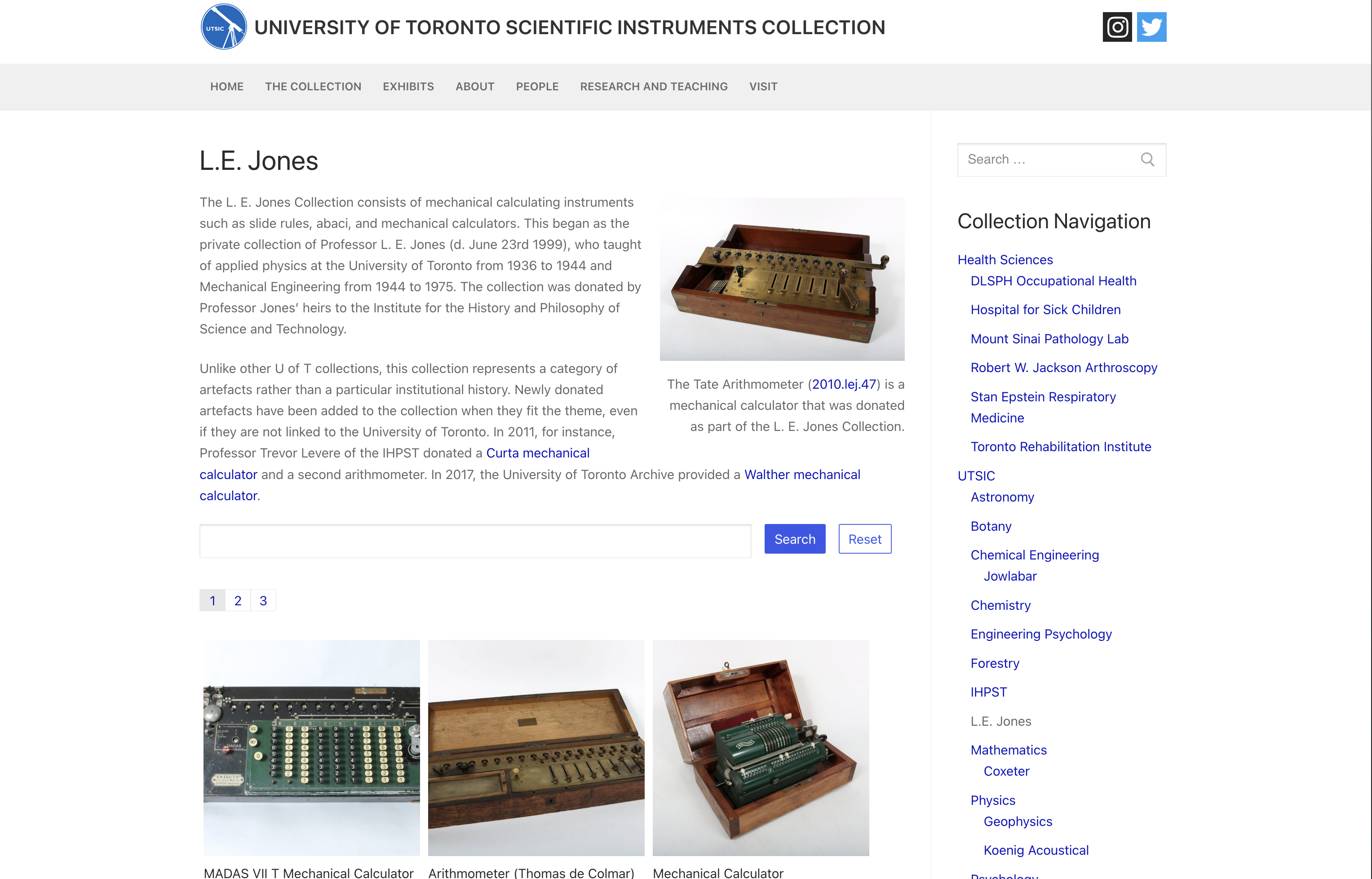Open Mount Sinai Pathology Lab link
The height and width of the screenshot is (879, 1372).
tap(1049, 339)
